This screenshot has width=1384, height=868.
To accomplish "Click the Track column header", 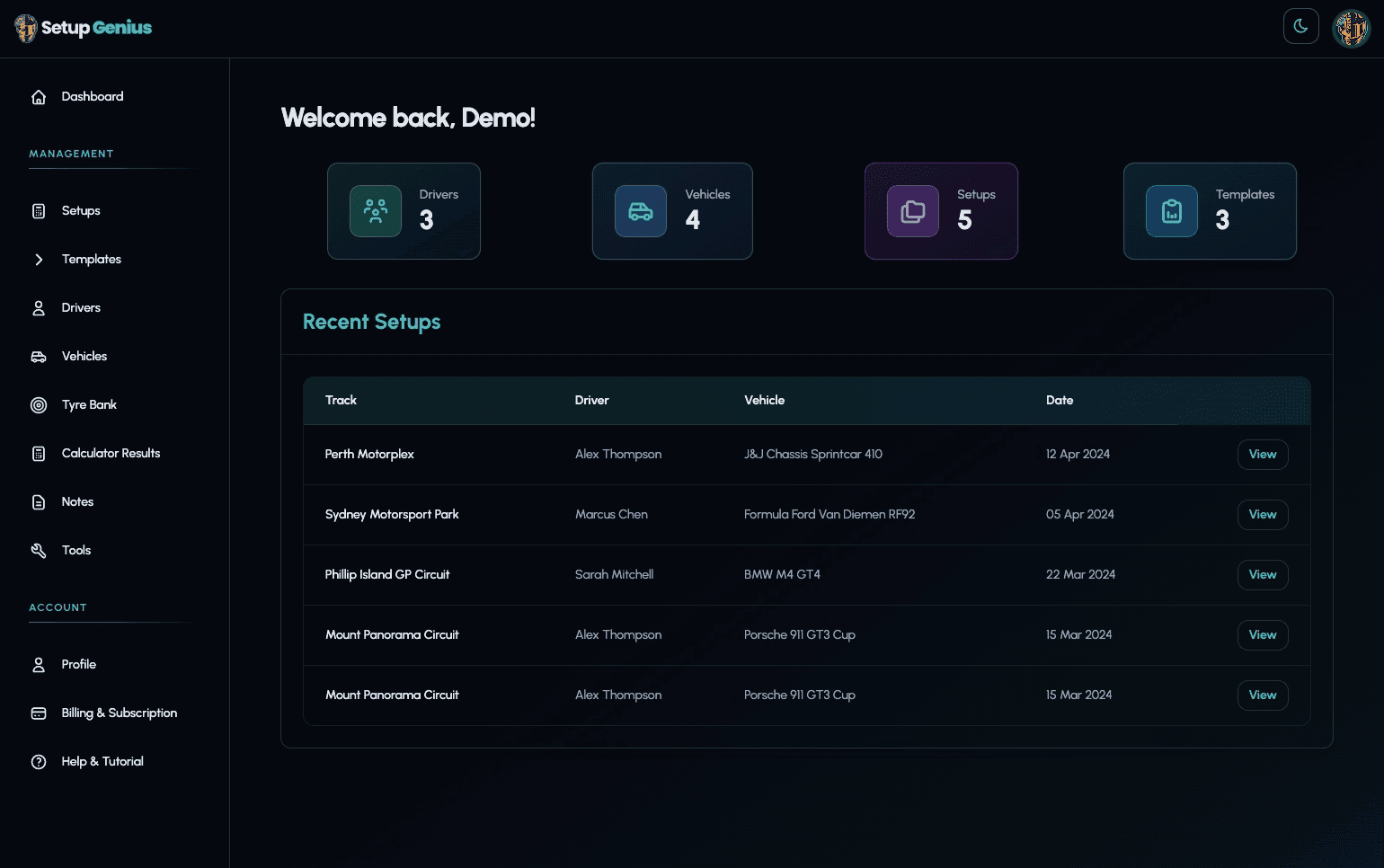I will 341,400.
